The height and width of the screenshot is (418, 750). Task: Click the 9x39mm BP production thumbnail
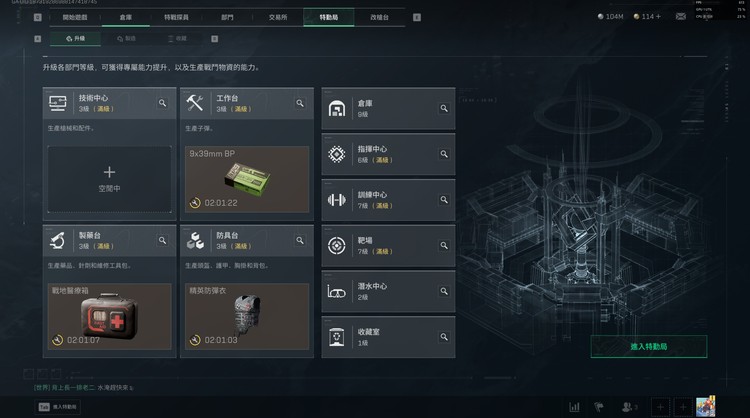pyautogui.click(x=247, y=179)
